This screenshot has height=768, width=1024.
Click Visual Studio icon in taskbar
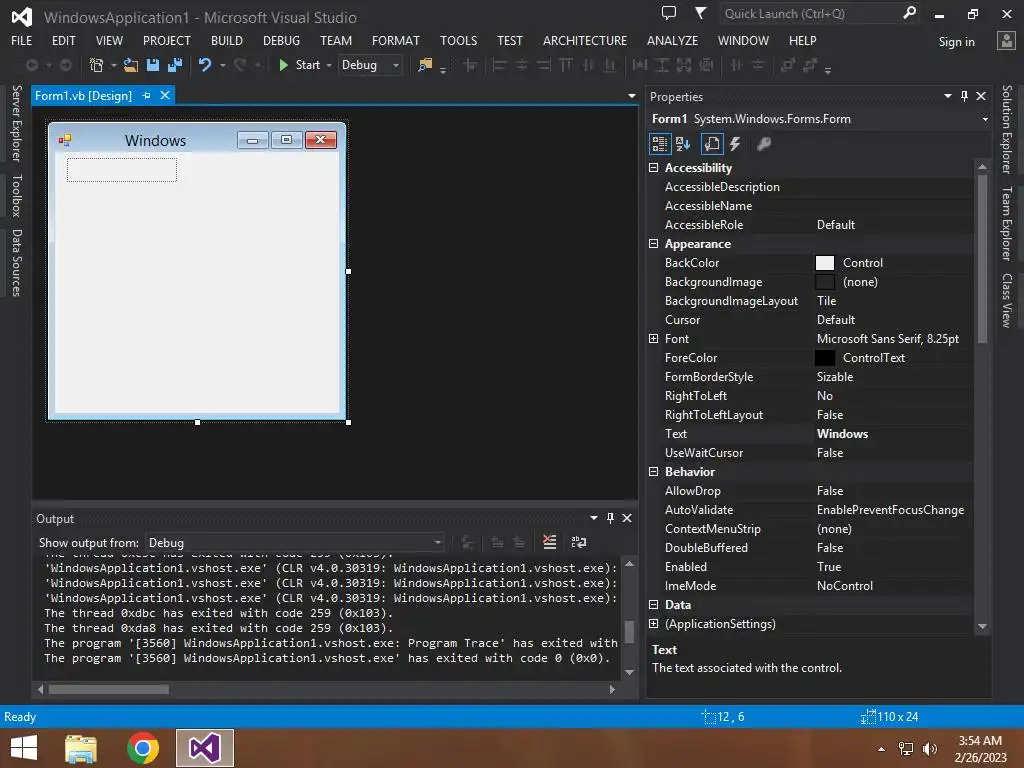pyautogui.click(x=204, y=748)
